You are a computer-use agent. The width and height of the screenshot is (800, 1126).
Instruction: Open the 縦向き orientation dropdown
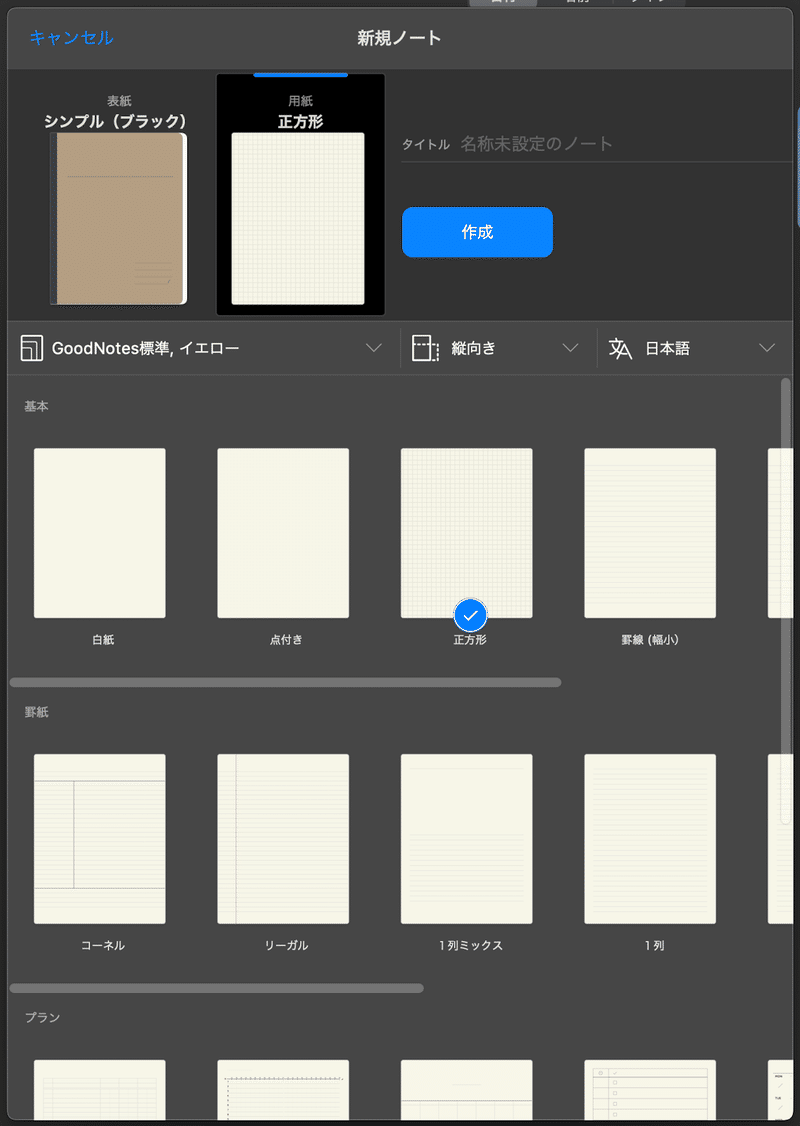click(498, 348)
